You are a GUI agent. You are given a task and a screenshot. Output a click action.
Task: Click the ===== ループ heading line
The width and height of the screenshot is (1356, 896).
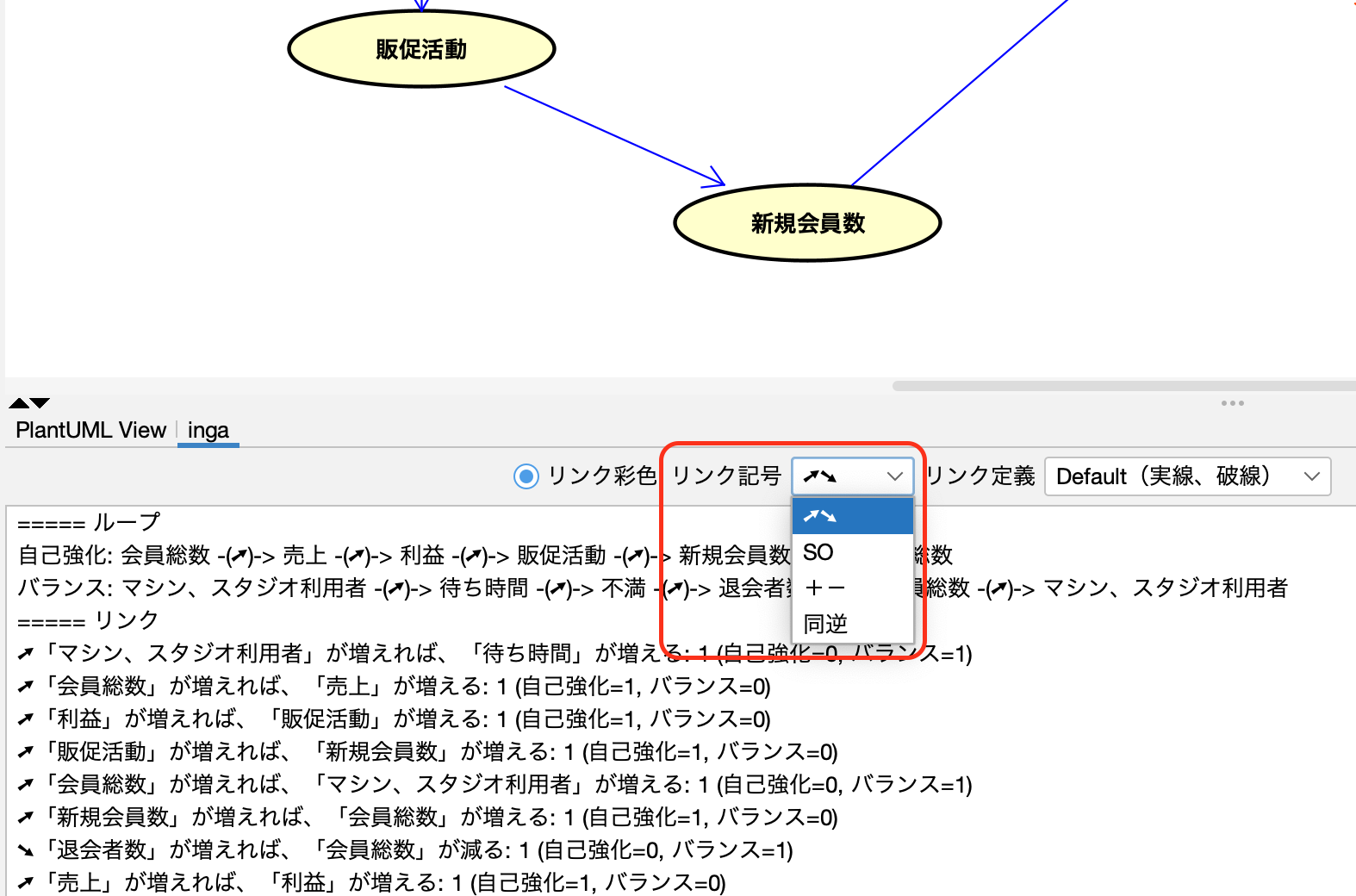click(x=89, y=522)
